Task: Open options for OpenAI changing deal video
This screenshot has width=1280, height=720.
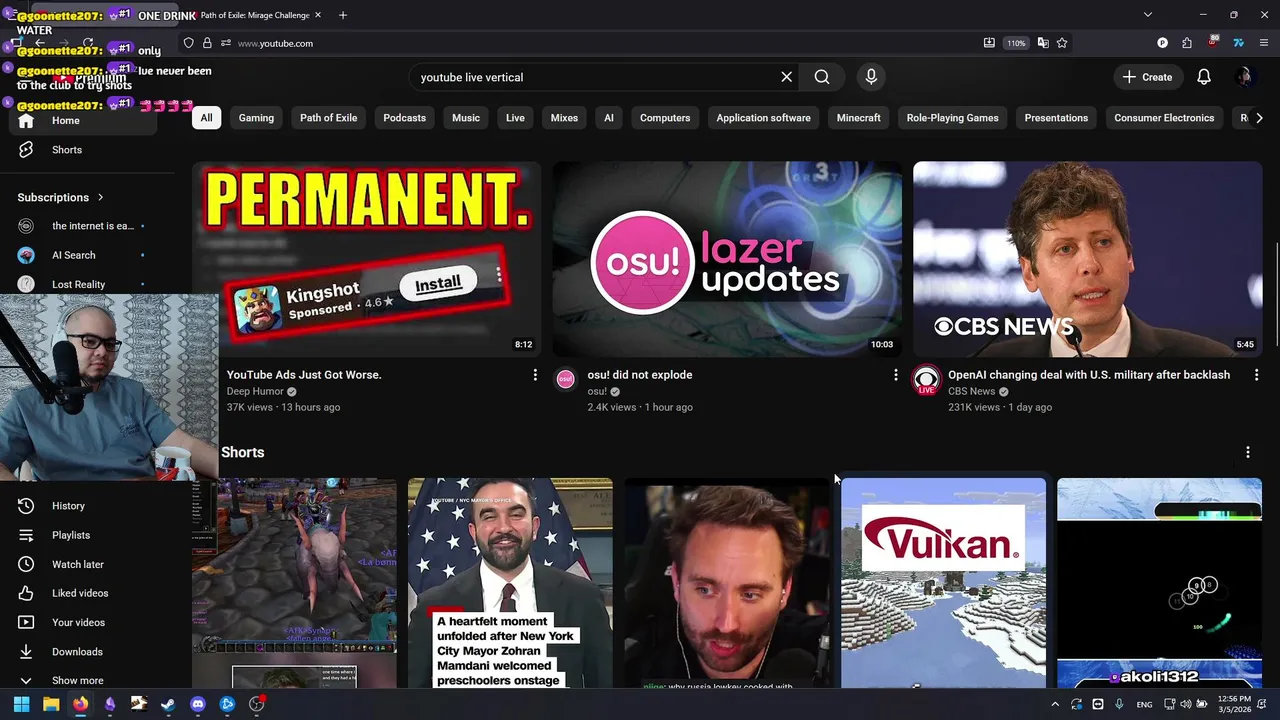Action: [1256, 375]
